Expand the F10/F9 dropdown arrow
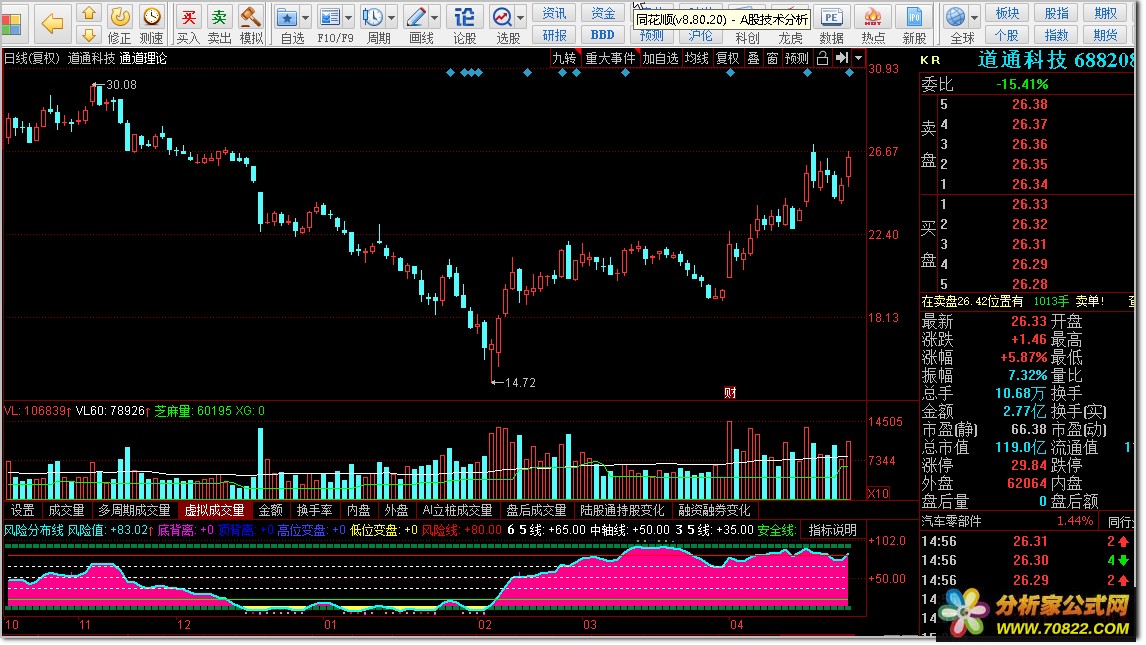Viewport: 1146px width, 645px height. [x=349, y=17]
